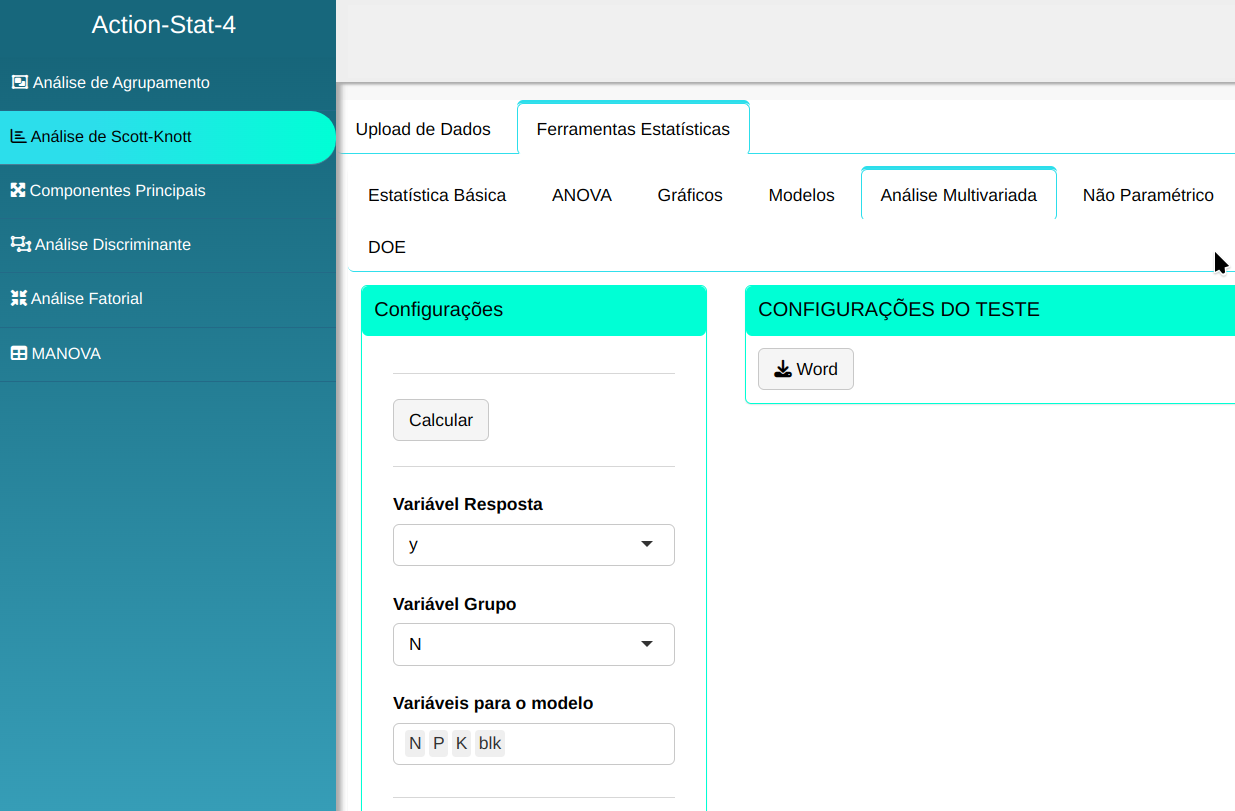Open the ANOVA tab
Screen dimensions: 1235x811
[x=581, y=195]
